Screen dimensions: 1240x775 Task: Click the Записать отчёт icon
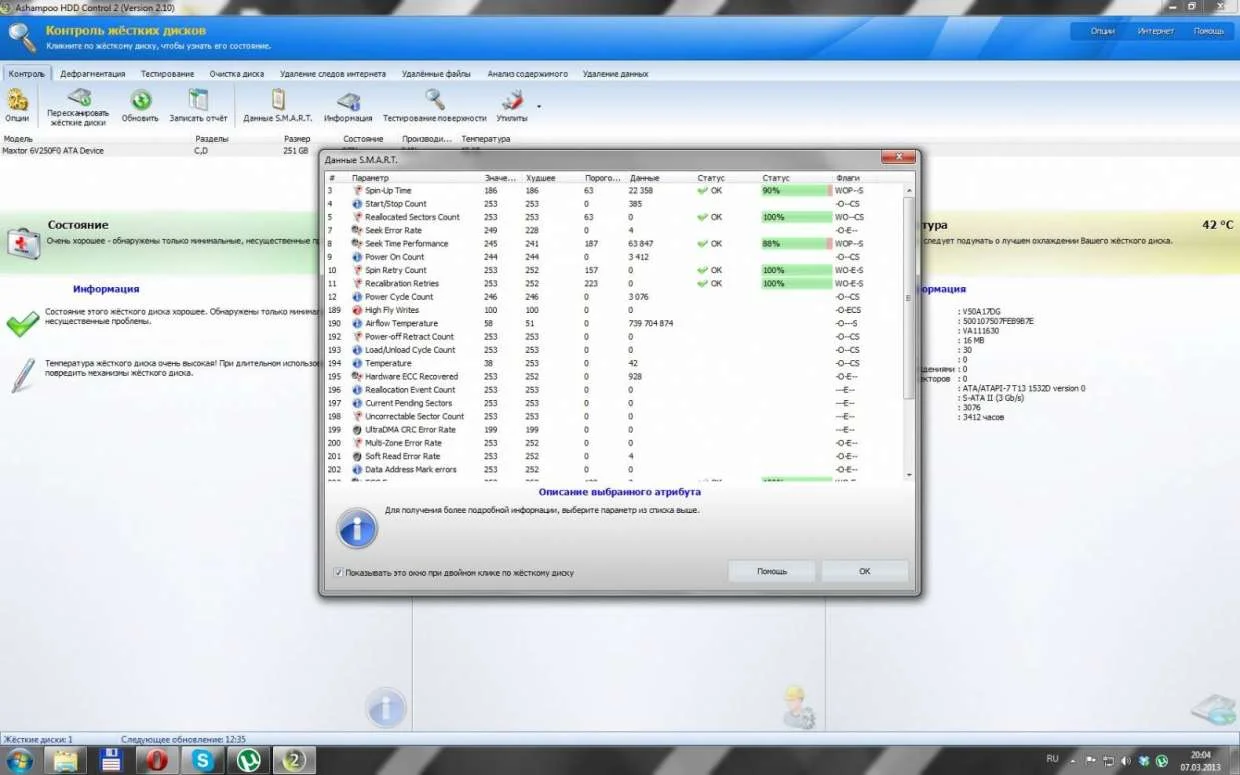coord(198,100)
